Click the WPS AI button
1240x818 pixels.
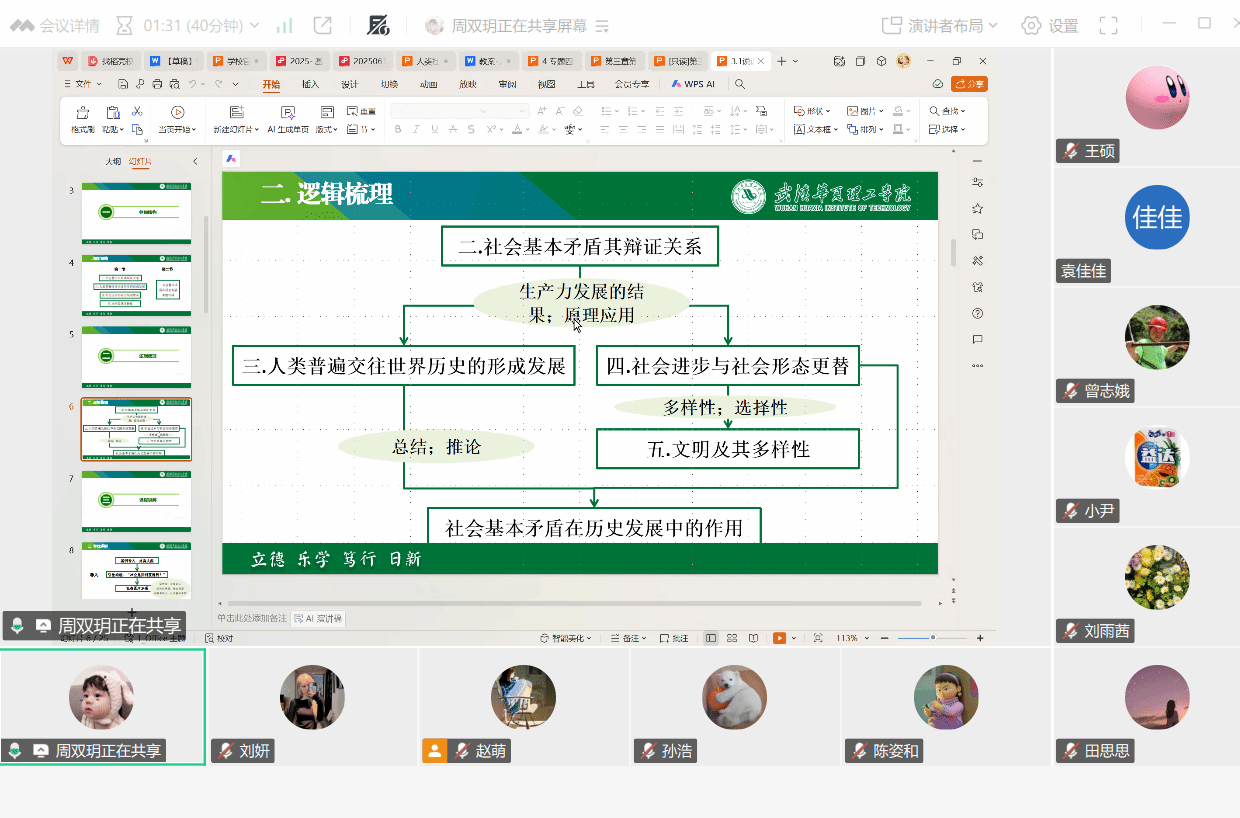(693, 85)
